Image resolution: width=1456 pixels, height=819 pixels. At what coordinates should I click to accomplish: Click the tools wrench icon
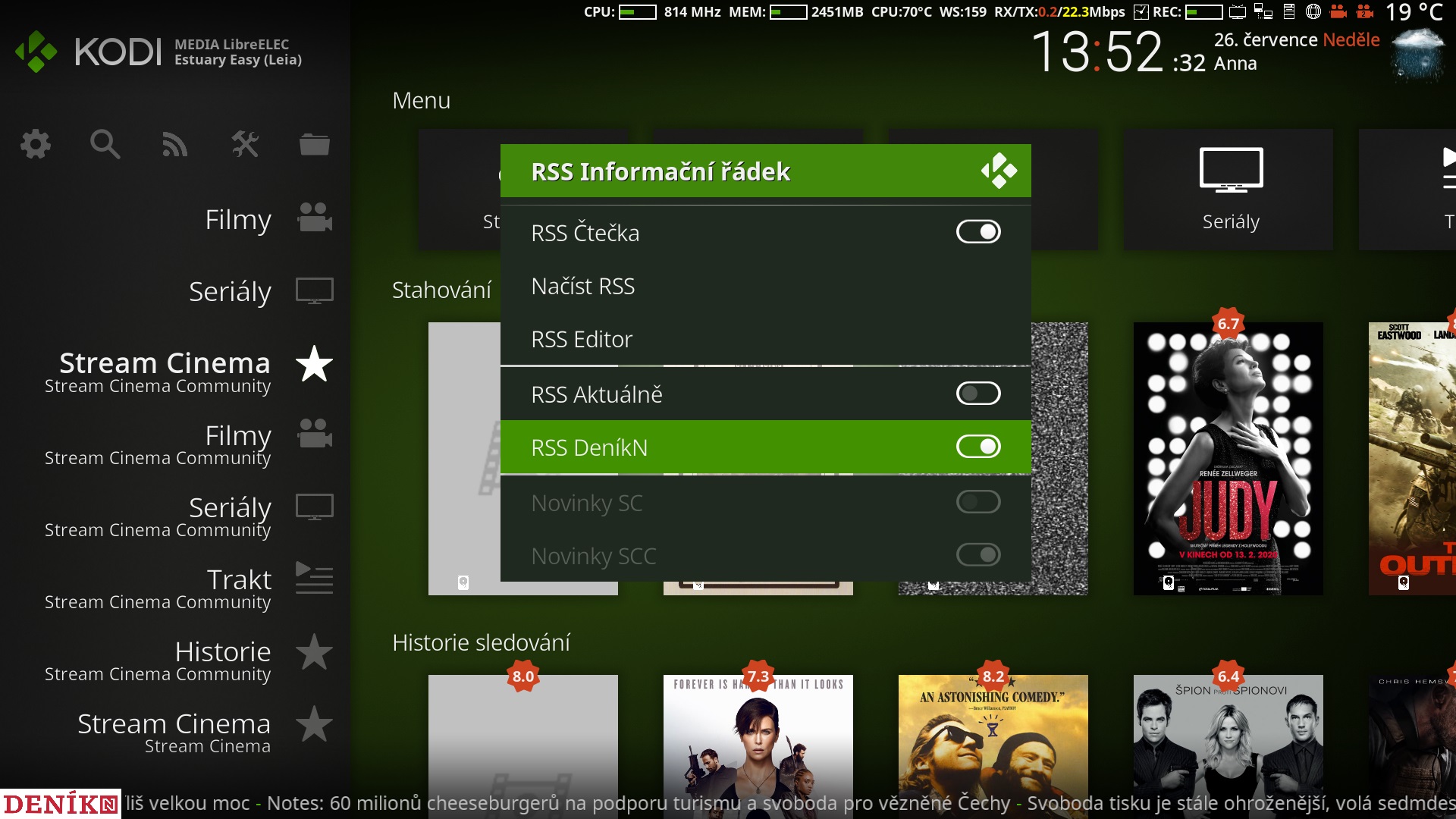(244, 144)
